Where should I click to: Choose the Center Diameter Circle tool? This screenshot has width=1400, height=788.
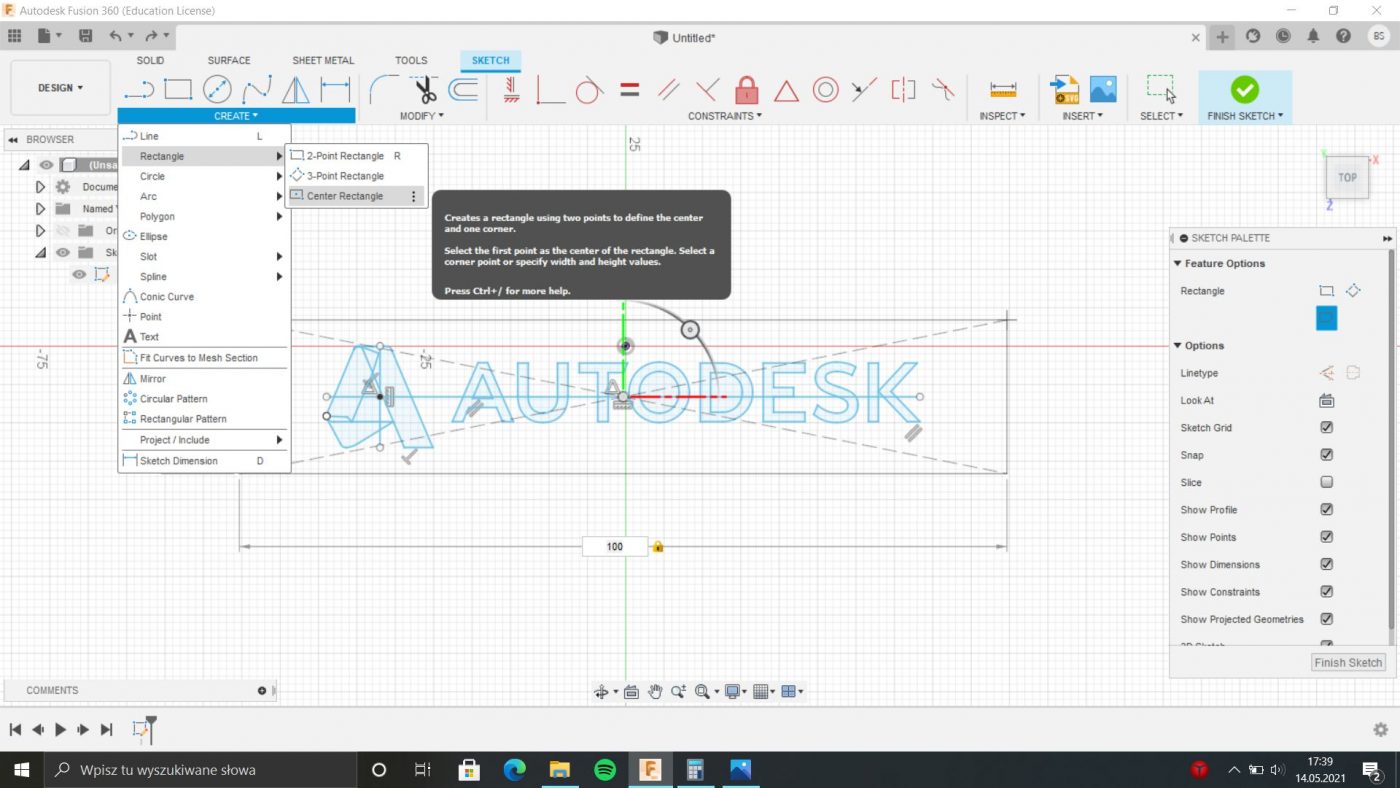point(217,90)
